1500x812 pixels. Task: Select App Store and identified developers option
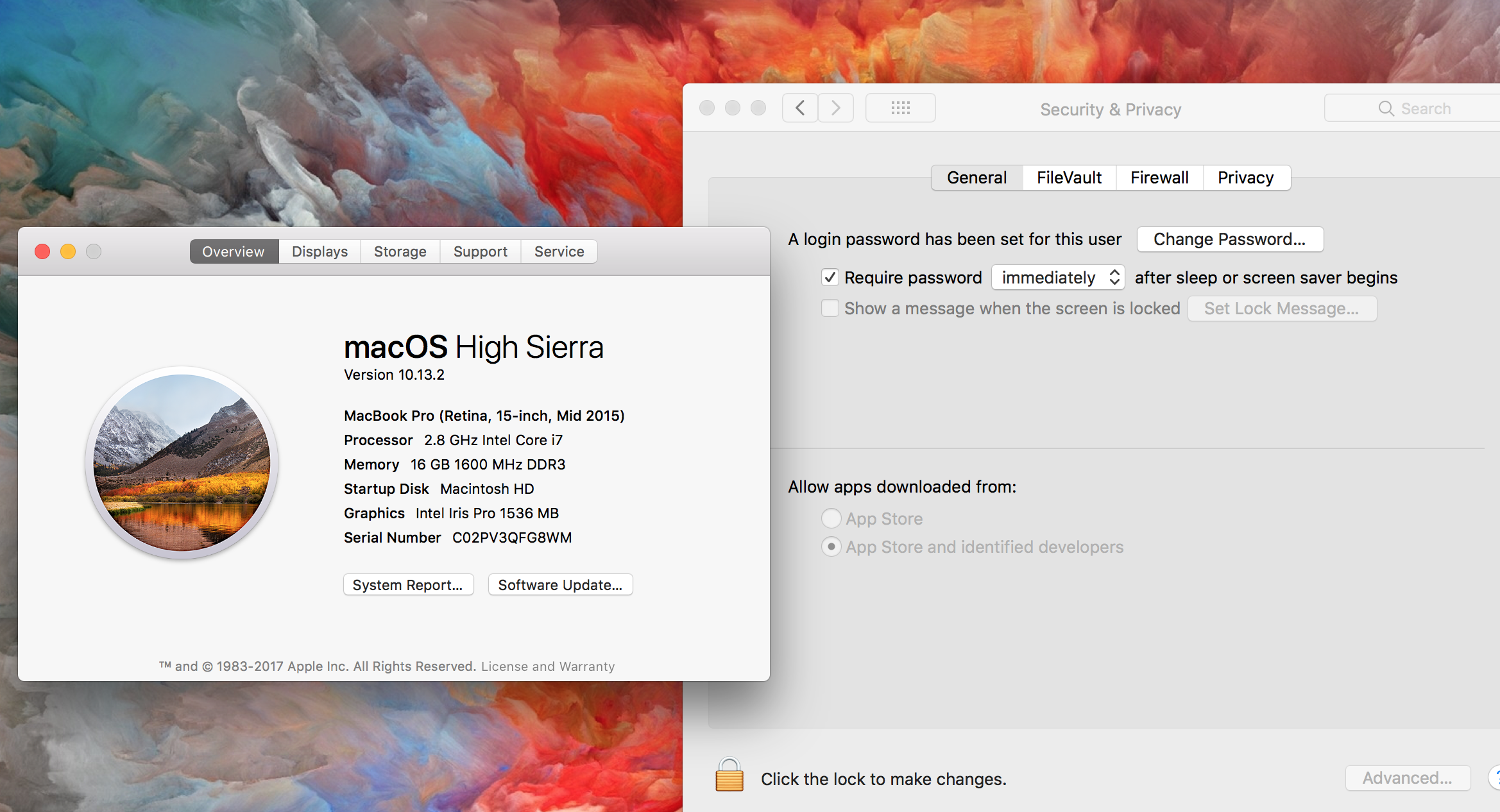pos(831,547)
